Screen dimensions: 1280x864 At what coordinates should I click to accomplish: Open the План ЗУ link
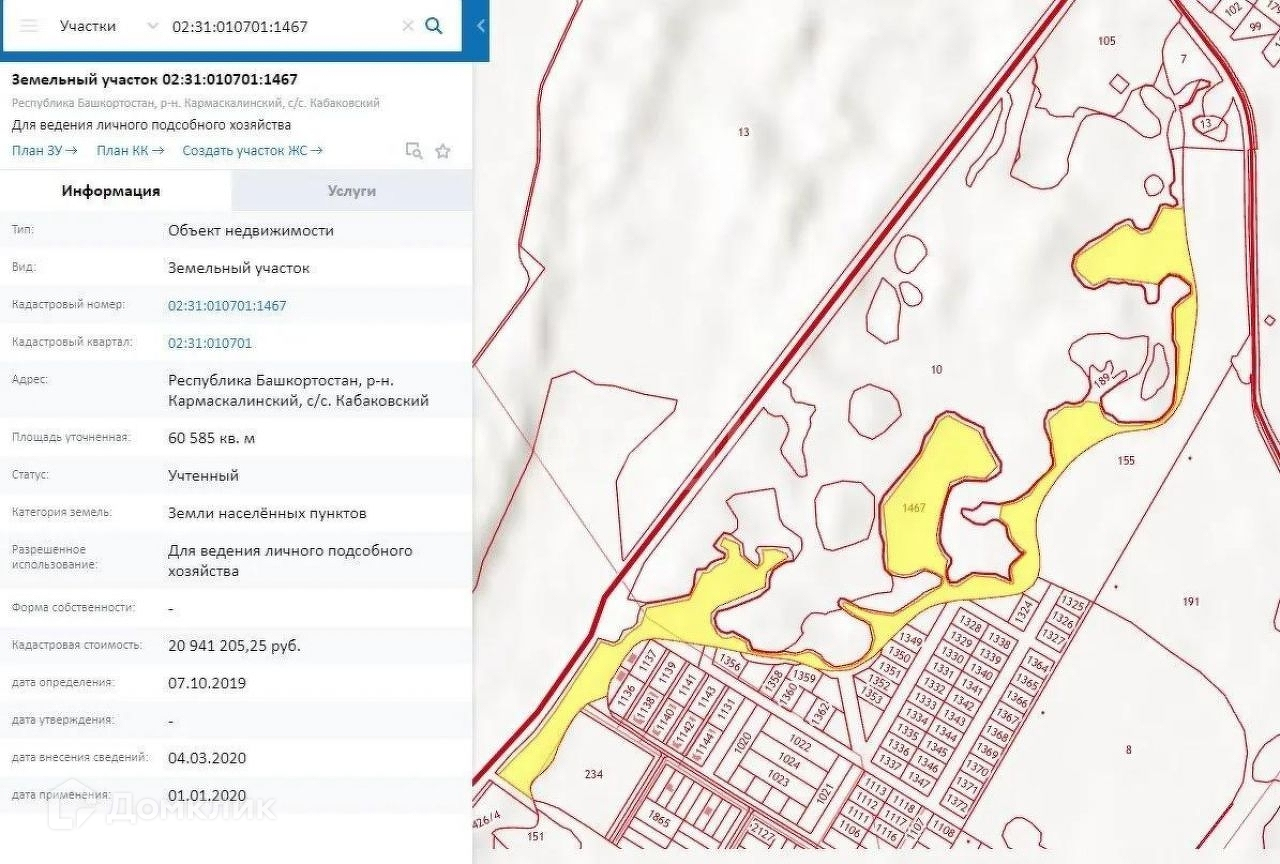click(x=45, y=151)
